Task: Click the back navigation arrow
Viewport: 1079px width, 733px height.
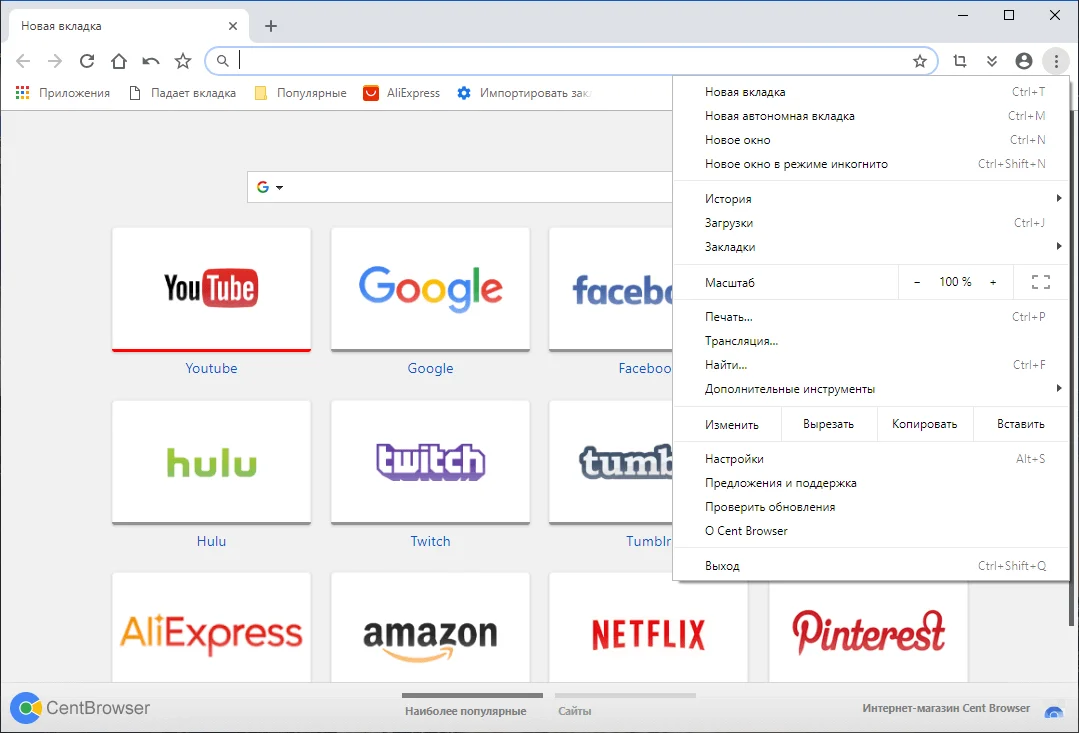Action: 23,61
